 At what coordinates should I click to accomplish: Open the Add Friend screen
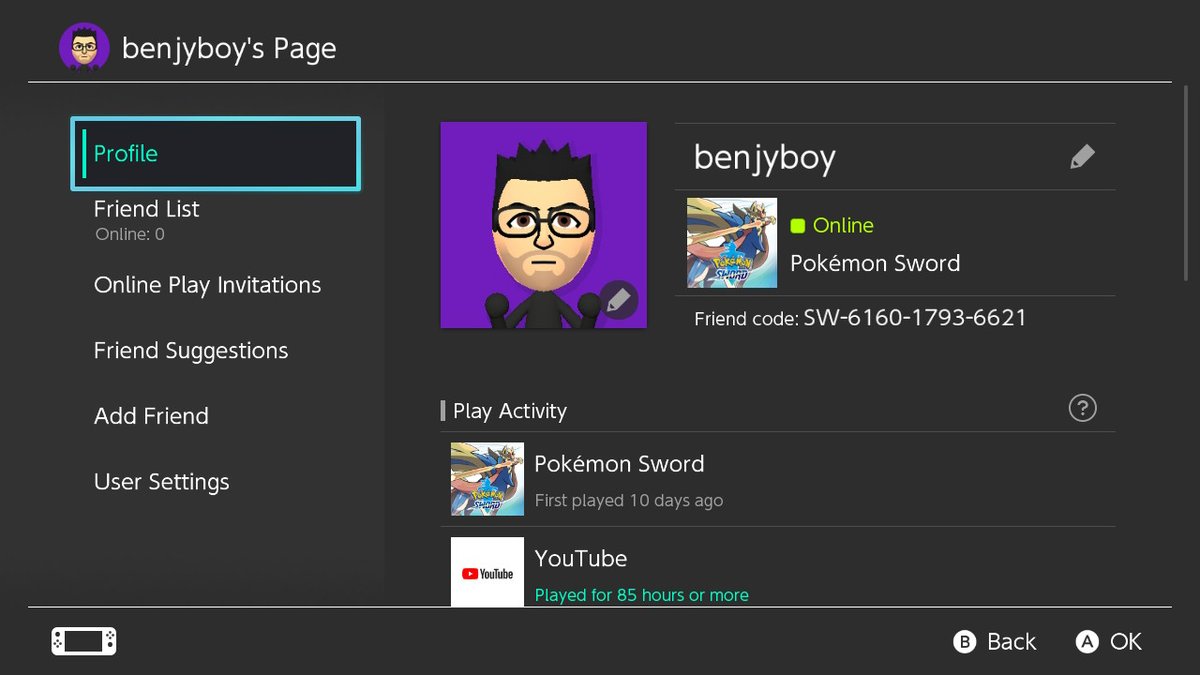pyautogui.click(x=151, y=415)
